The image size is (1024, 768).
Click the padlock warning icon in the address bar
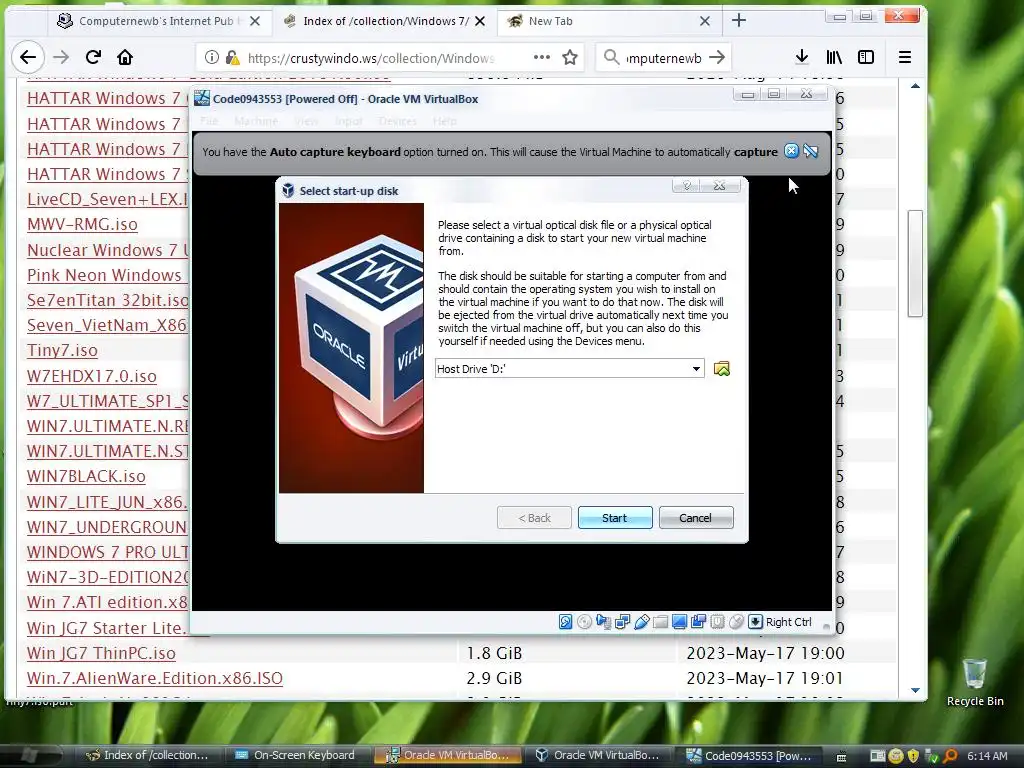(x=232, y=57)
